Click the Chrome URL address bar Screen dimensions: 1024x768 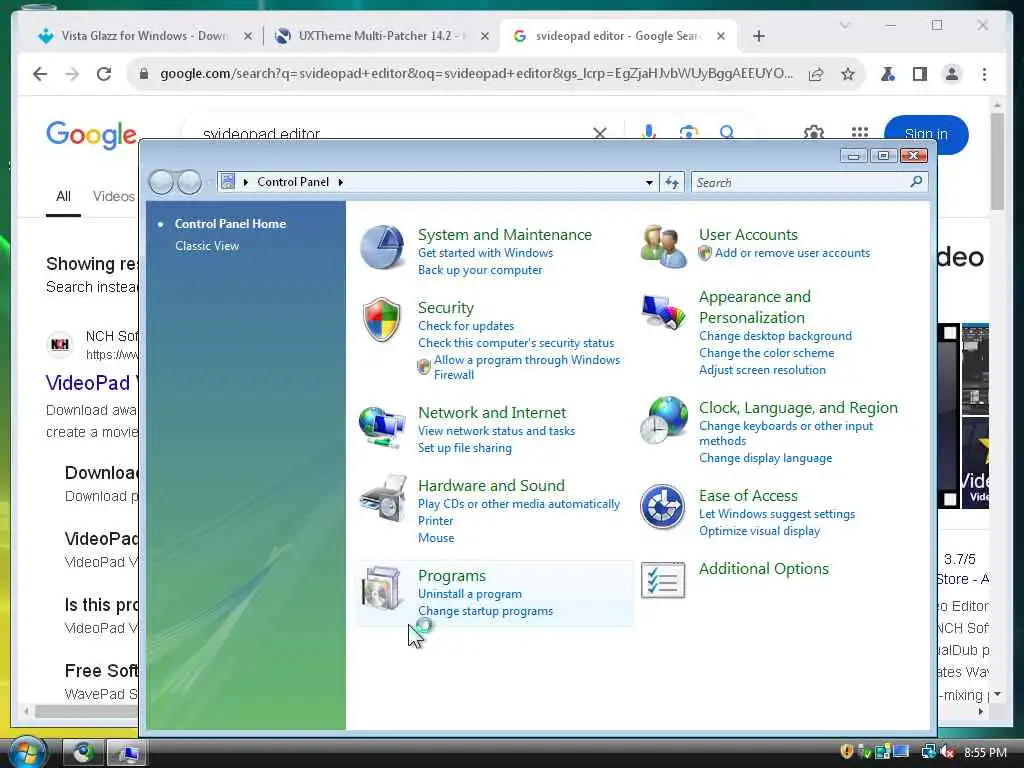476,74
